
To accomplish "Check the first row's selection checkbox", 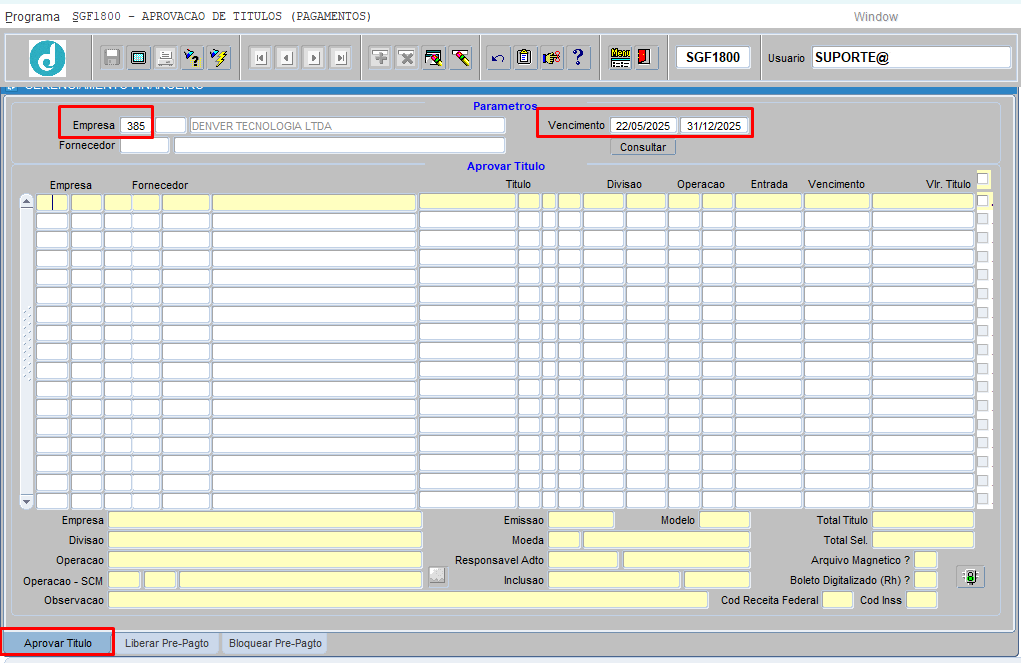I will 983,201.
